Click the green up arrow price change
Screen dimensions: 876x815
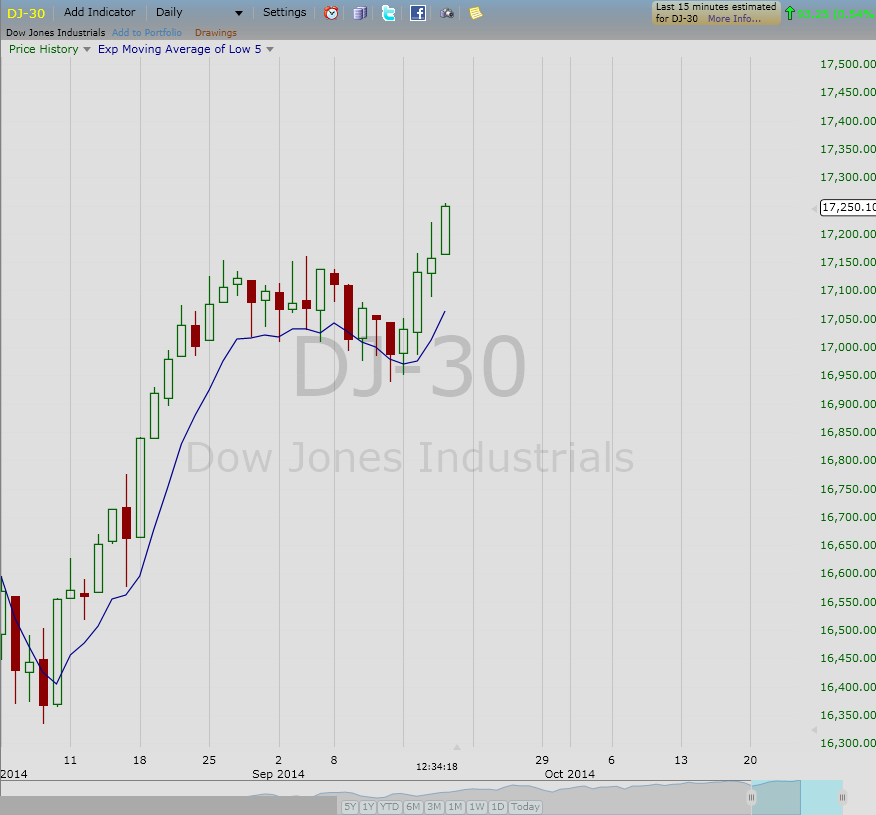tap(789, 13)
